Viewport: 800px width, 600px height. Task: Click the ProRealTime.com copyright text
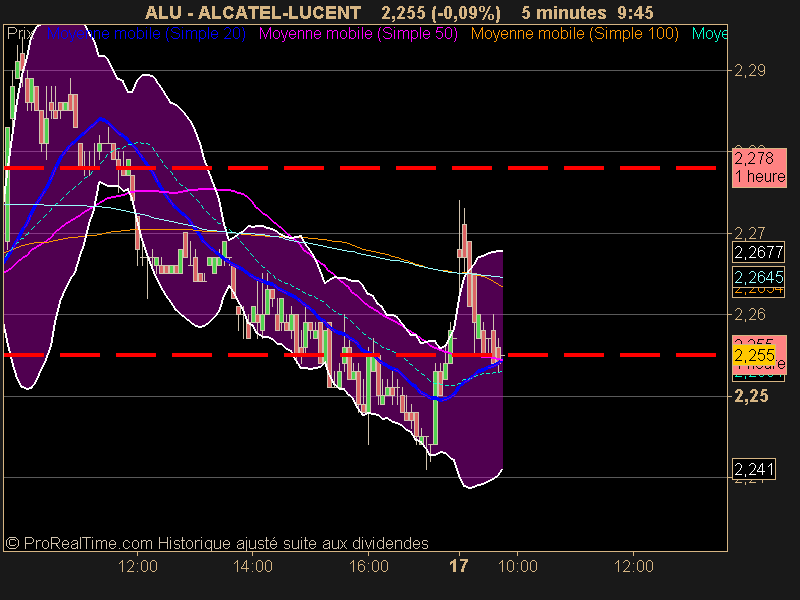point(217,543)
